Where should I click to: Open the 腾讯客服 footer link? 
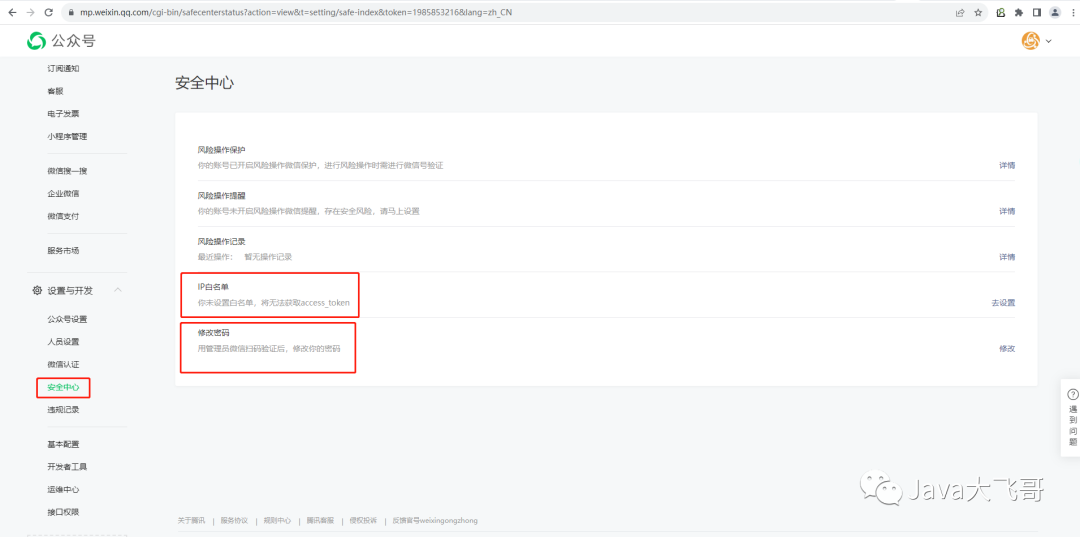[x=320, y=520]
